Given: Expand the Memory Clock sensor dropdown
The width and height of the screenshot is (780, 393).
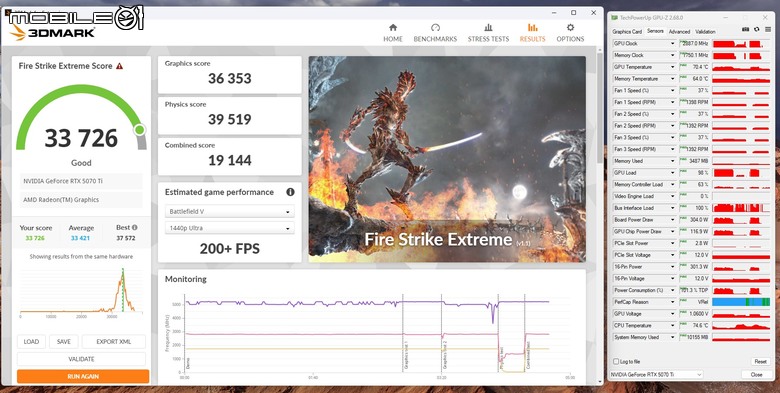Looking at the screenshot, I should pyautogui.click(x=673, y=55).
